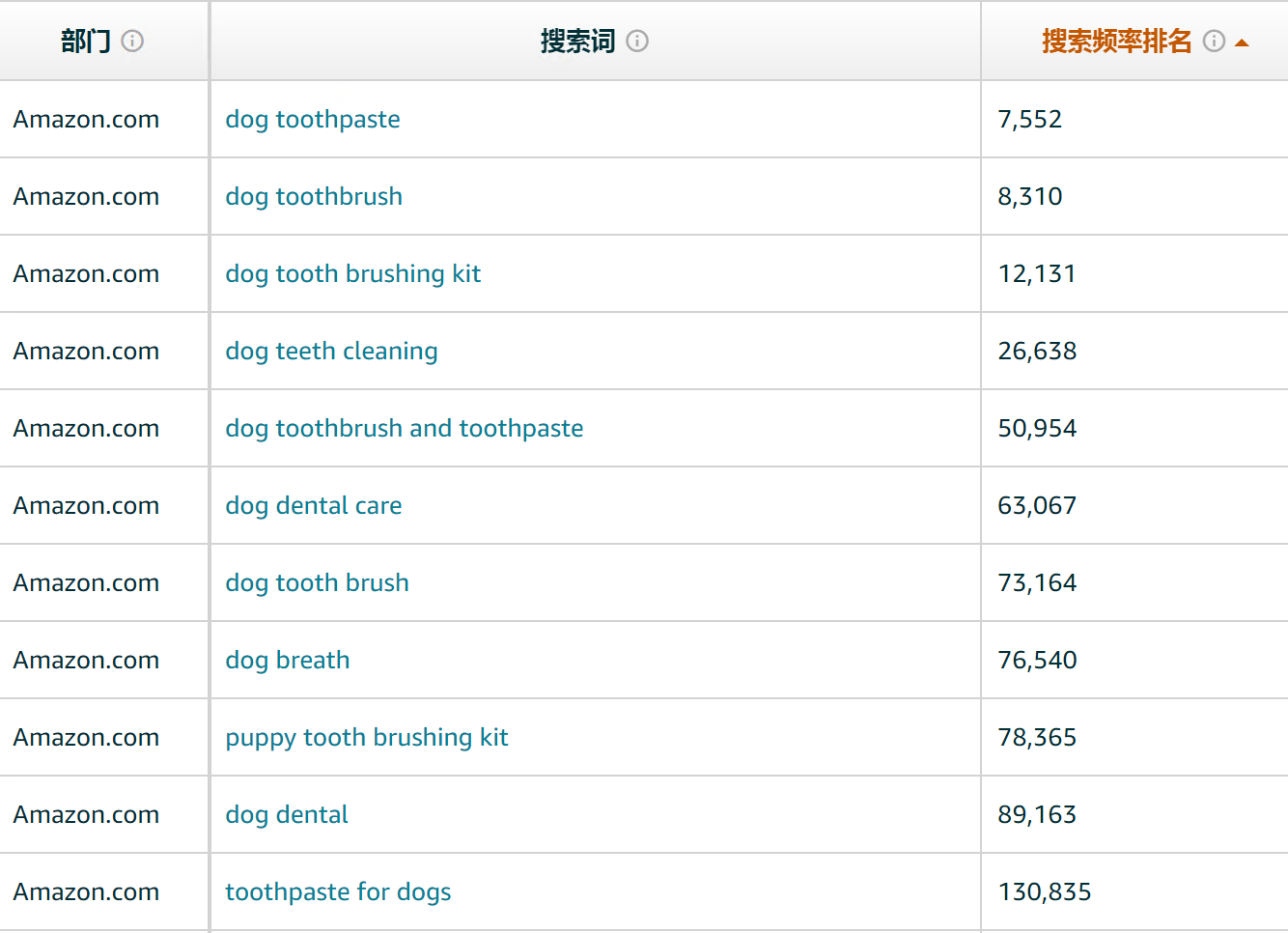
Task: Click puppy tooth brushing kit
Action: pyautogui.click(x=367, y=737)
